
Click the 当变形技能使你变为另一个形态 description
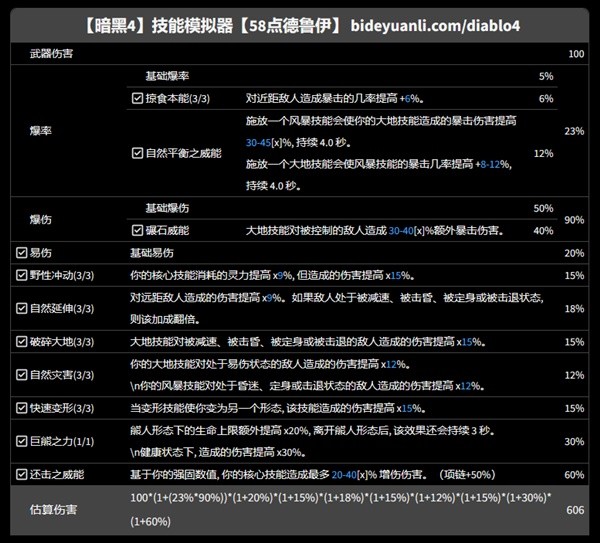click(278, 408)
